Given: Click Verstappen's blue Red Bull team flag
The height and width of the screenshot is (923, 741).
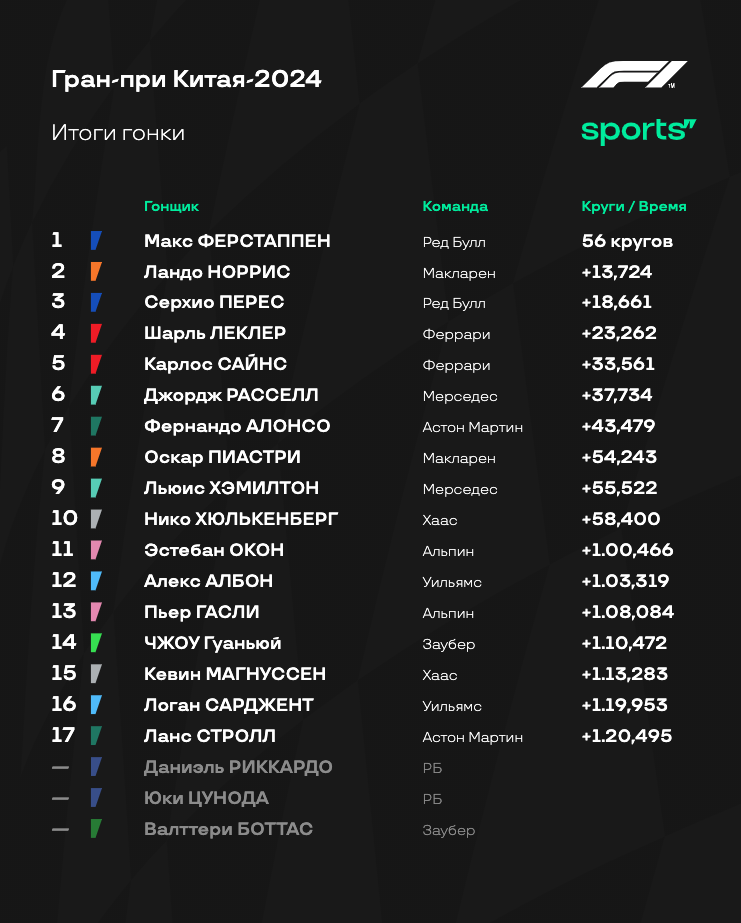Looking at the screenshot, I should click(96, 241).
